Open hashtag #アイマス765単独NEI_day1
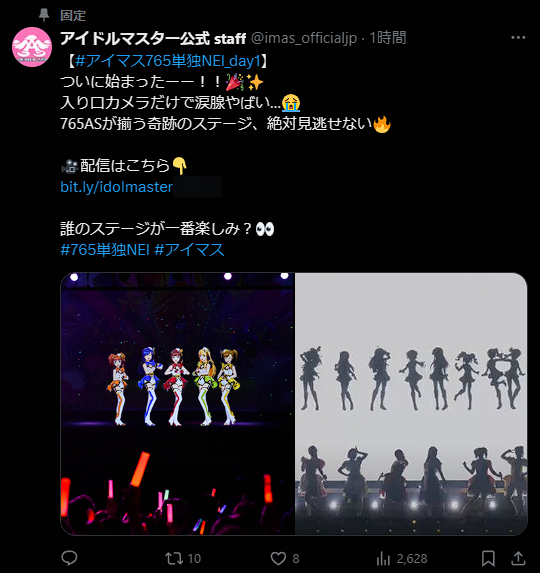This screenshot has height=573, width=540. pos(168,61)
